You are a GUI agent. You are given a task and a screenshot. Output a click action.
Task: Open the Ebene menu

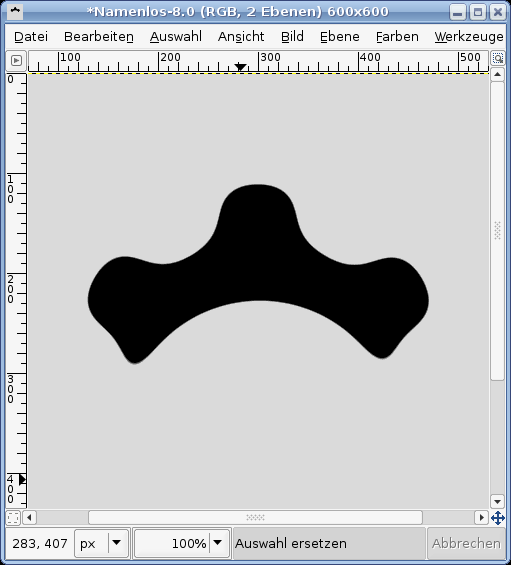tap(339, 36)
